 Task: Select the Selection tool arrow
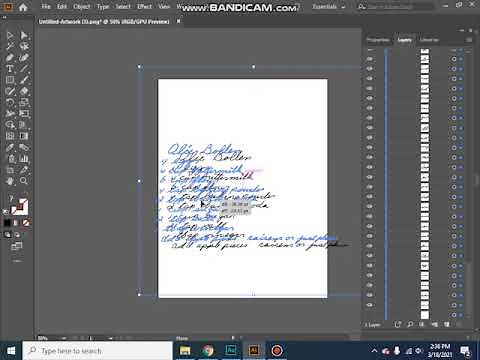point(10,35)
